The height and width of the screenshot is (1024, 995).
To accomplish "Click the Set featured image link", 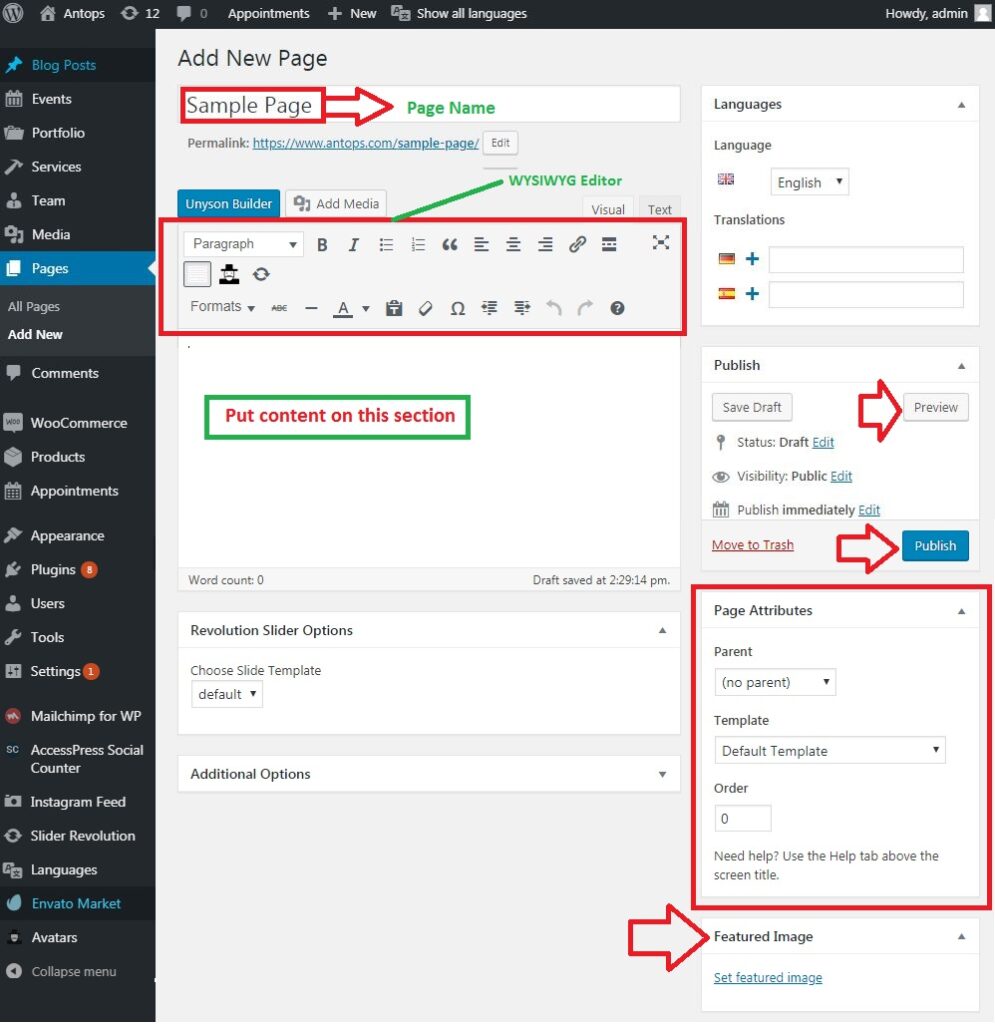I will coord(768,977).
